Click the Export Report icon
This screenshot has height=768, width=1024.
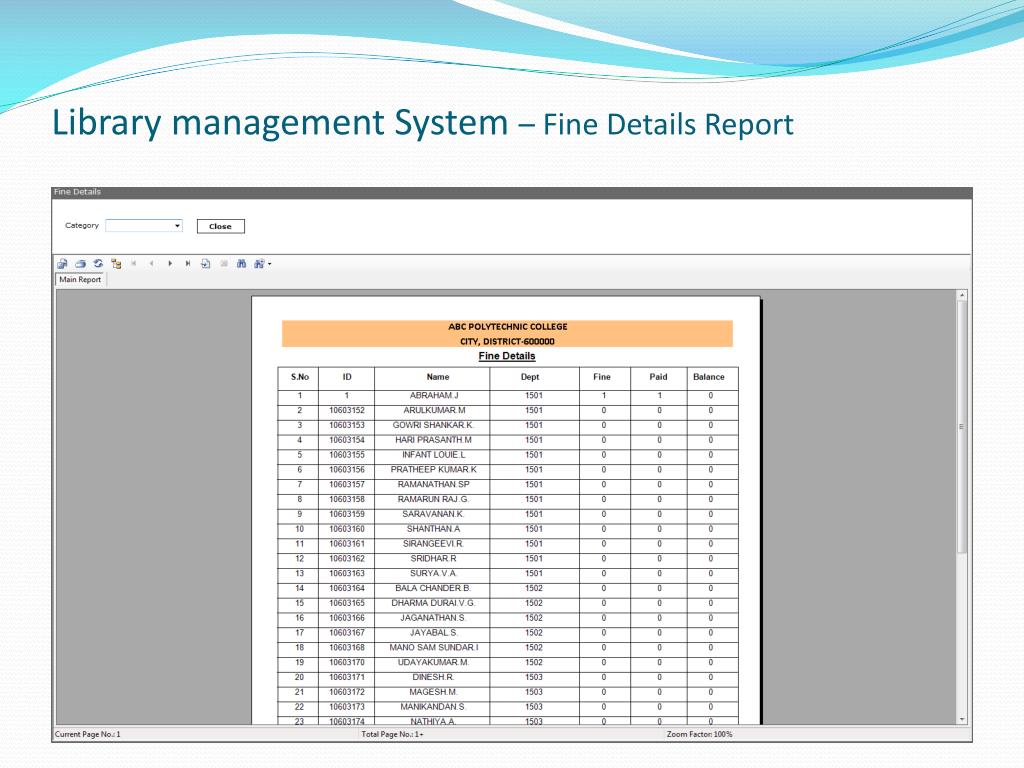pos(62,264)
